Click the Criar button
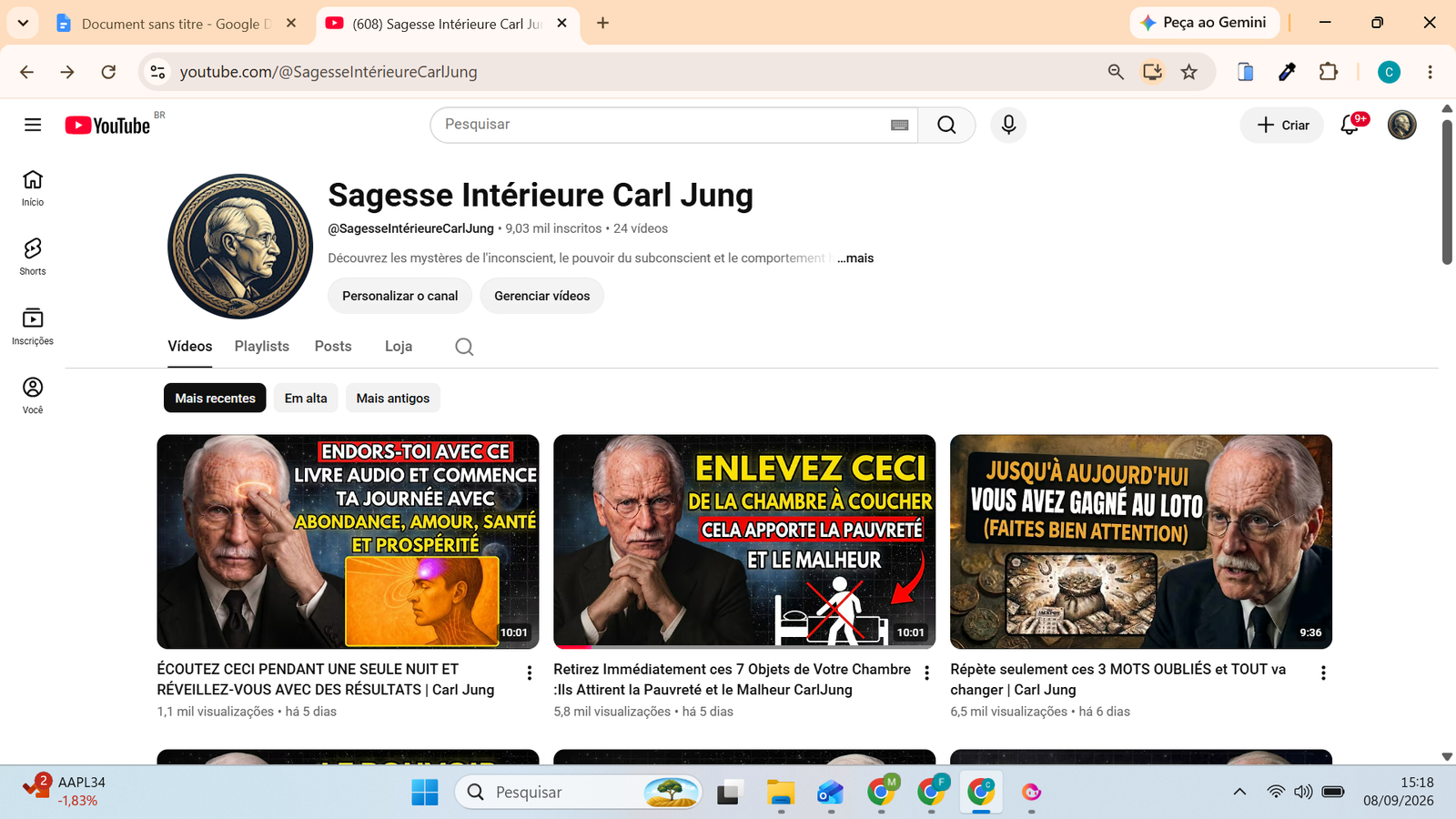The width and height of the screenshot is (1456, 819). [1282, 125]
